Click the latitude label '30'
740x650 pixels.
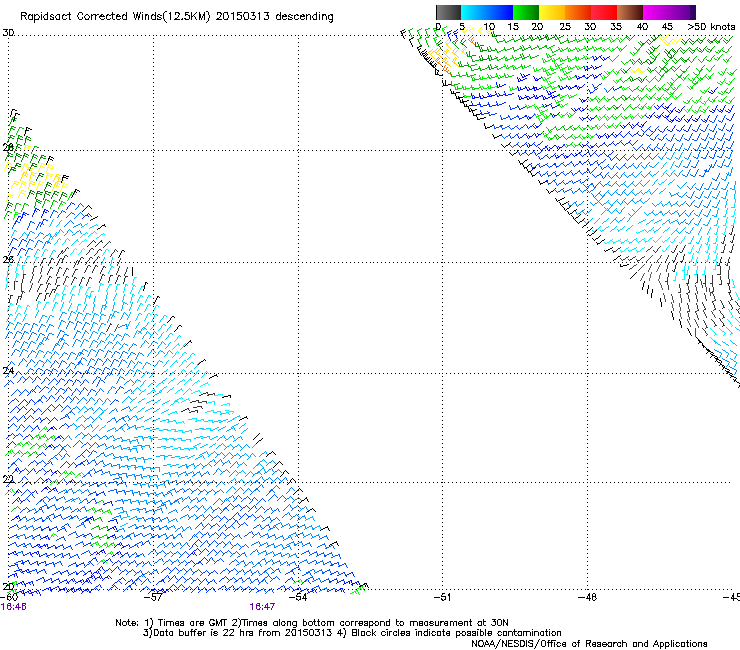8,33
